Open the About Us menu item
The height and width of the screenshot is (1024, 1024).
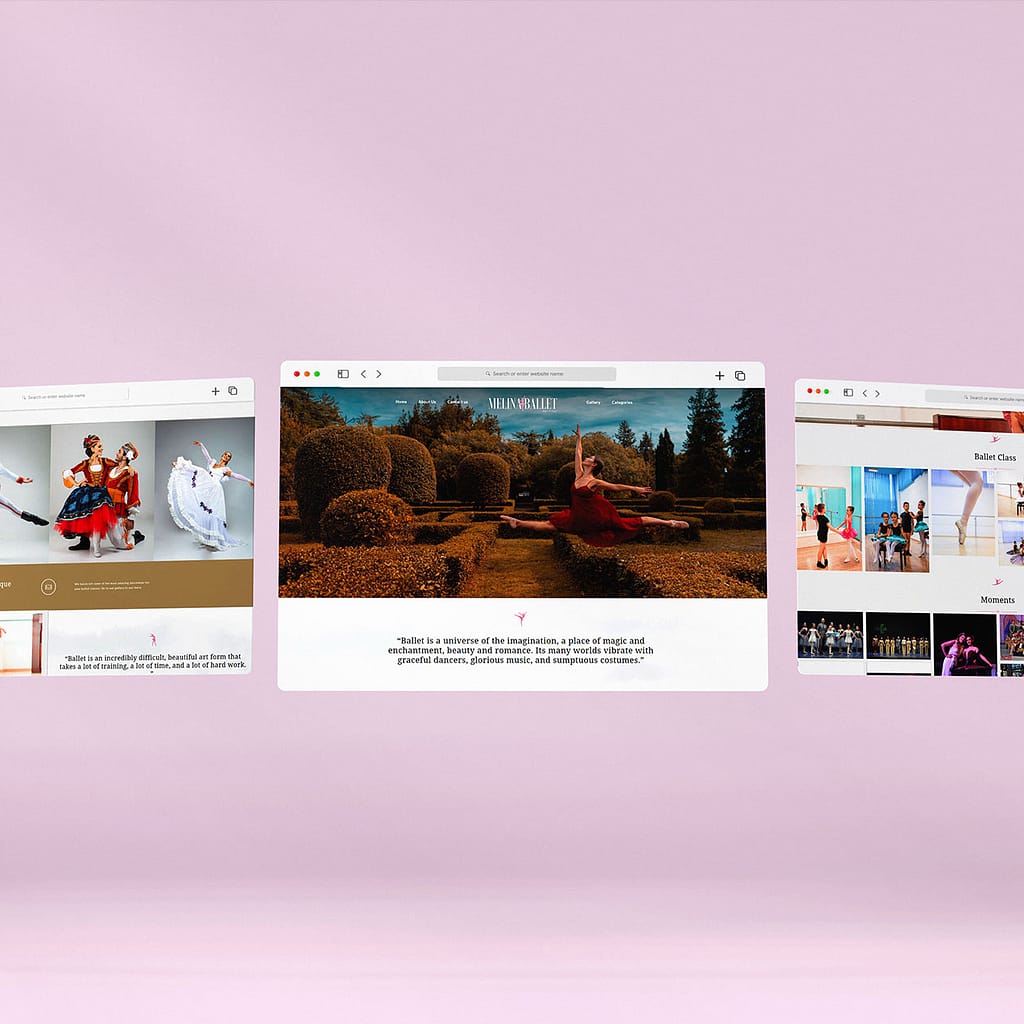coord(427,402)
